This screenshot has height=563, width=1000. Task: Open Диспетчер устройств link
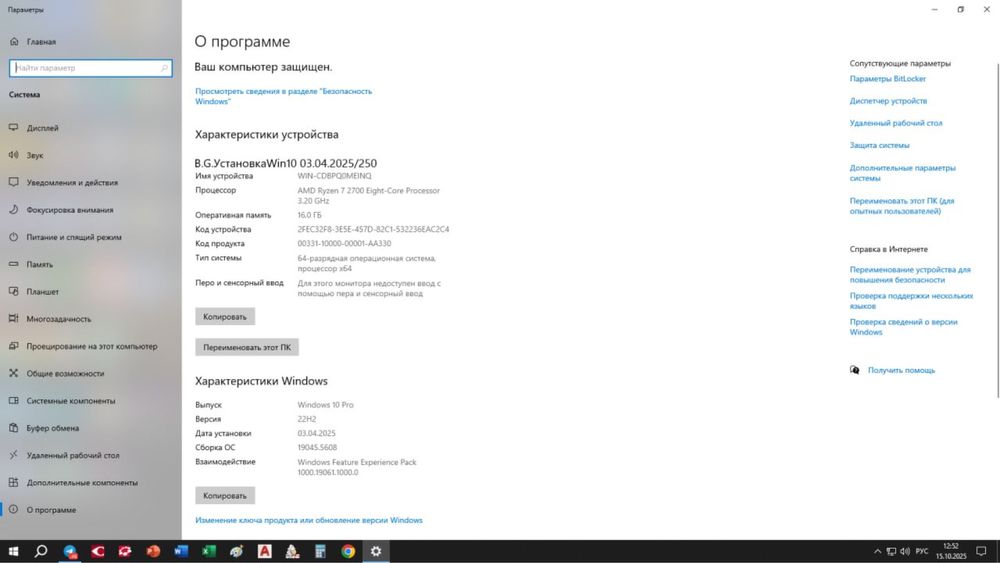click(x=888, y=101)
